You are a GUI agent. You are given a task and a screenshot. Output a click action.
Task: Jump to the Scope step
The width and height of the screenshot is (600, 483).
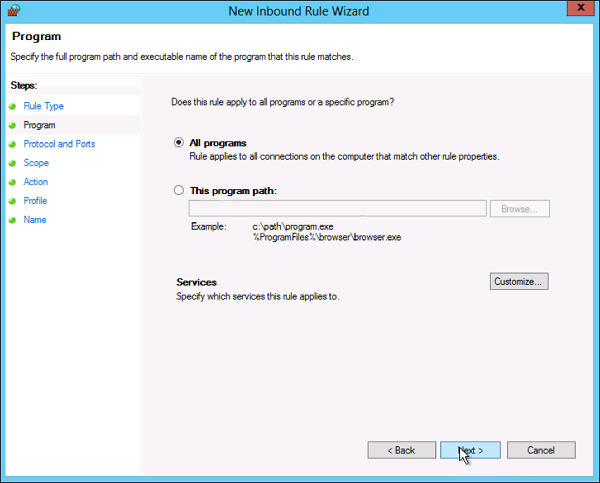tap(36, 163)
